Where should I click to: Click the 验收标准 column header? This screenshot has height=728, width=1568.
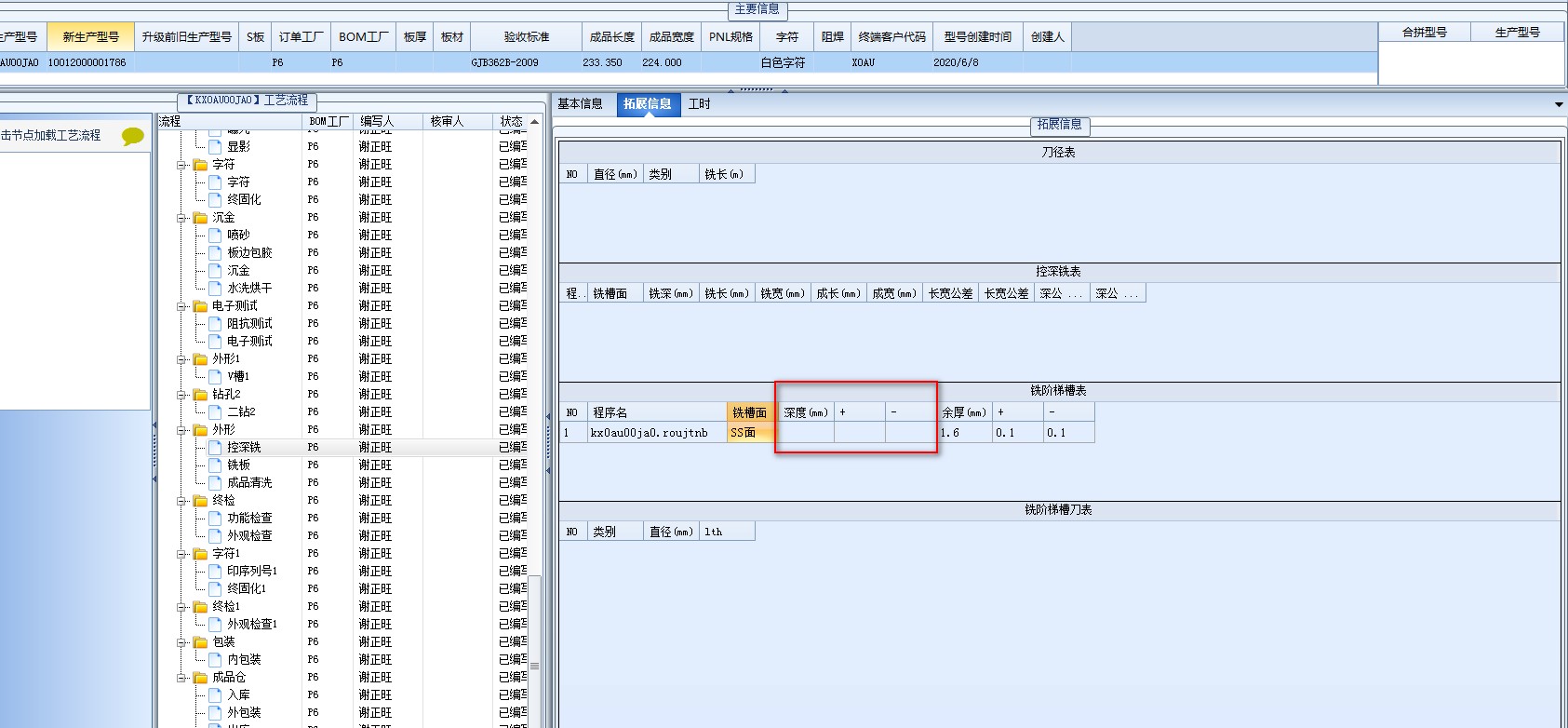[x=527, y=36]
